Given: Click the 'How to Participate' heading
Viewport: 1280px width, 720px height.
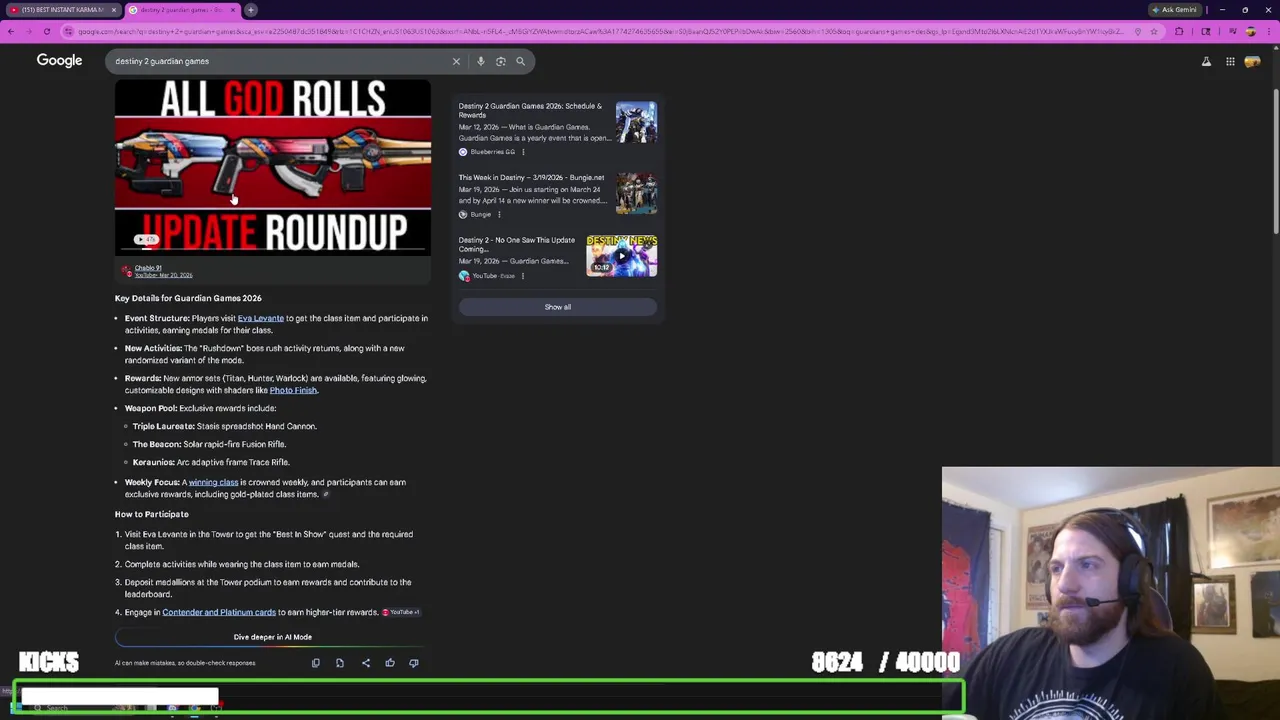Looking at the screenshot, I should [x=152, y=514].
